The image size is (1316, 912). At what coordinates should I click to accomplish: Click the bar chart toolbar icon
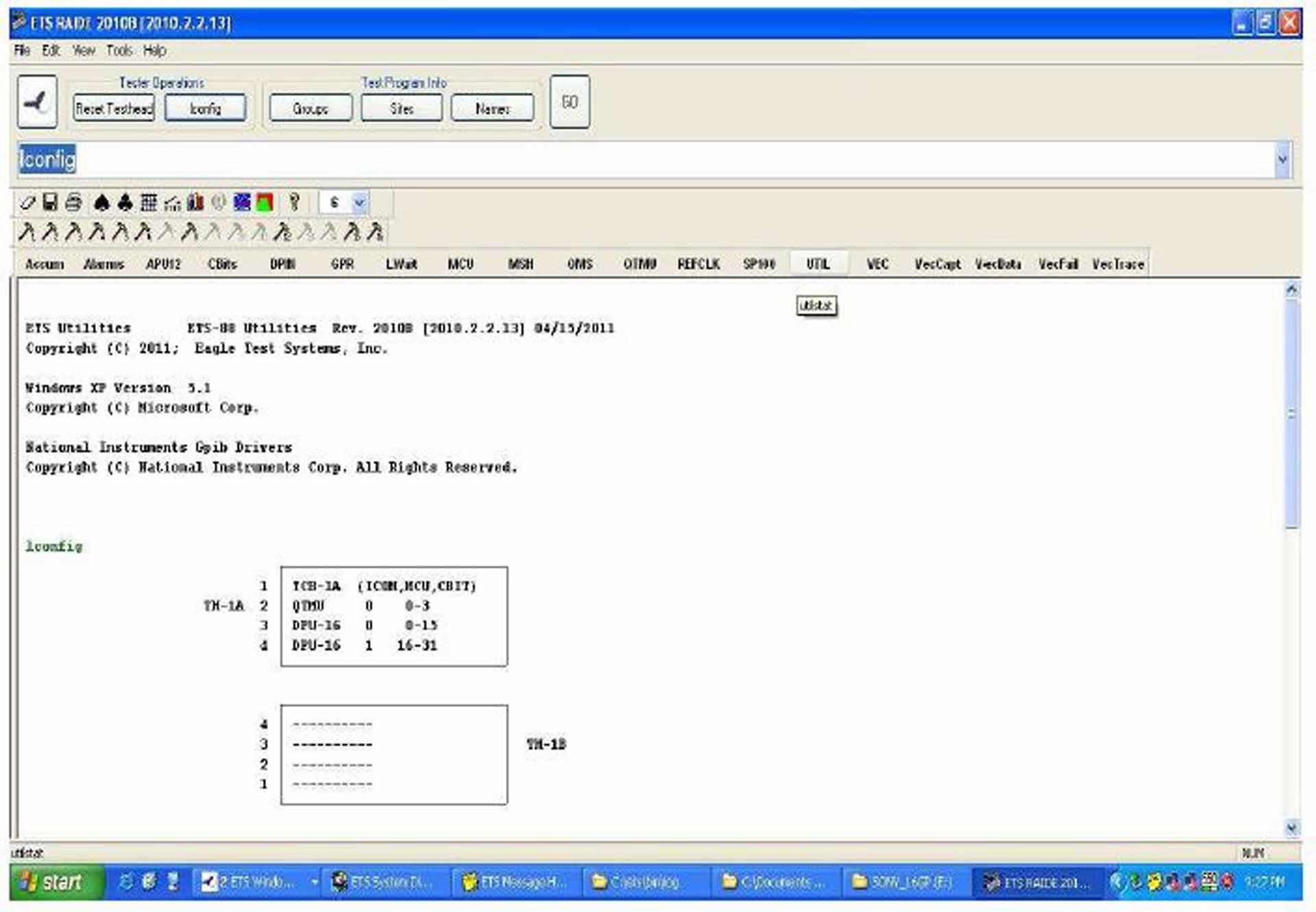pyautogui.click(x=195, y=203)
